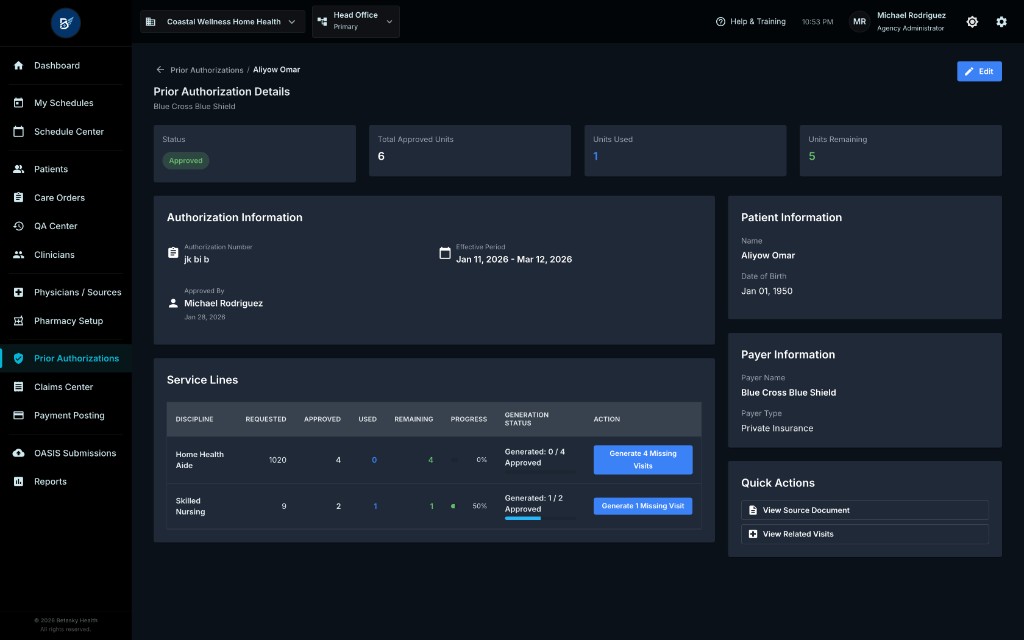Click the Claims Center icon
Image resolution: width=1024 pixels, height=640 pixels.
18,387
